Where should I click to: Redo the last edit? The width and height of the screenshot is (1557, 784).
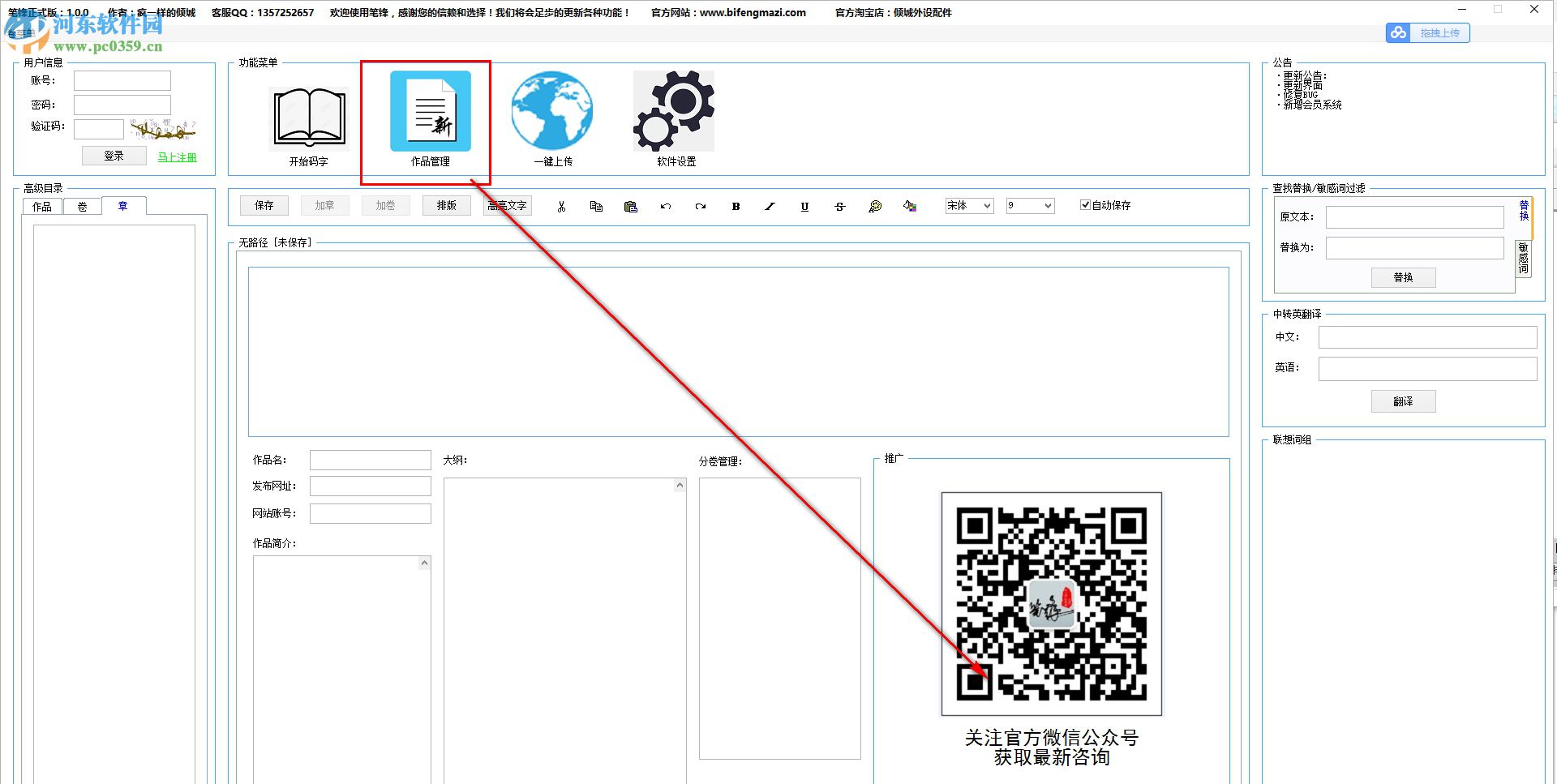coord(701,207)
